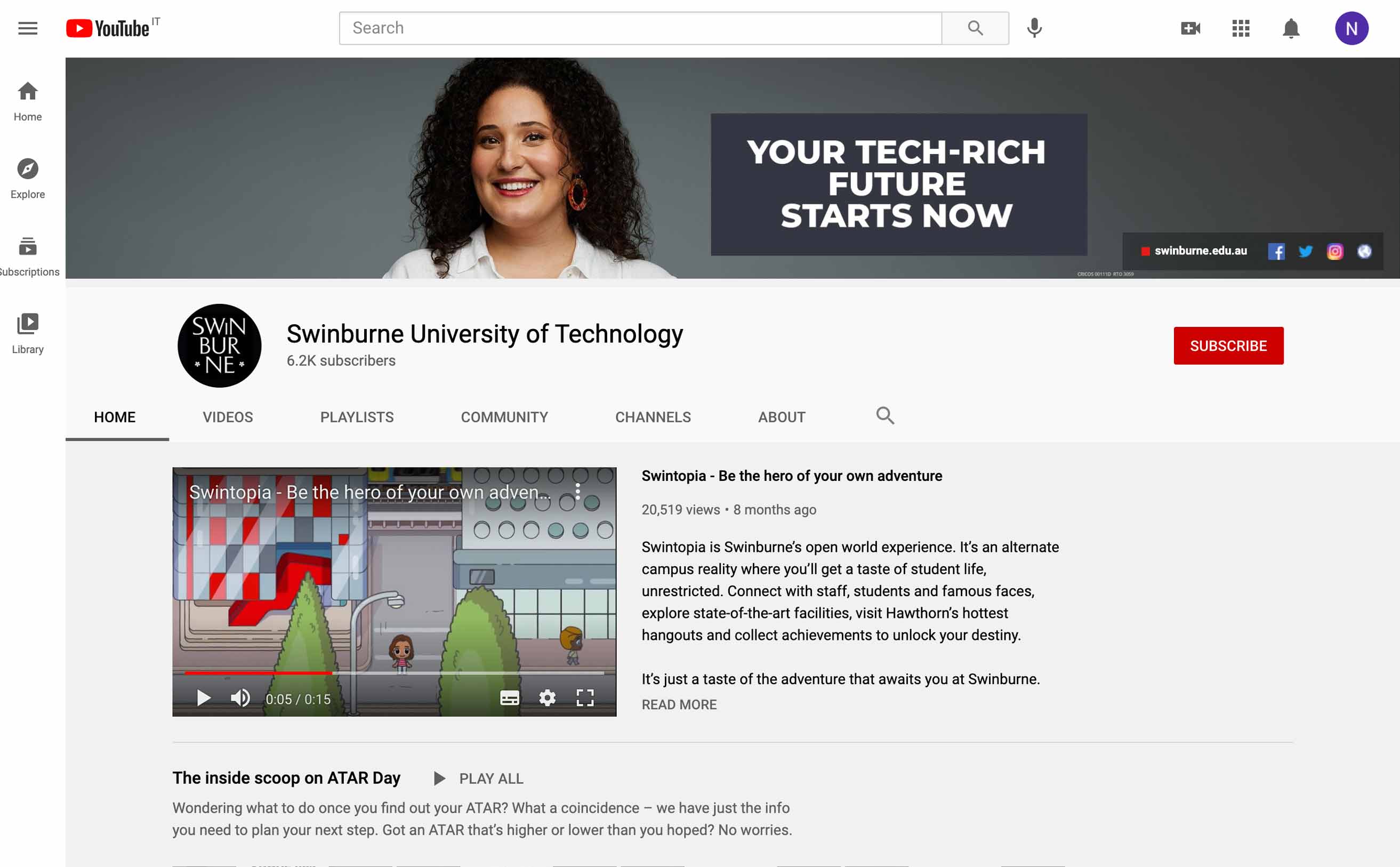Open The inside scoop on ATAR Day playlist

[286, 778]
